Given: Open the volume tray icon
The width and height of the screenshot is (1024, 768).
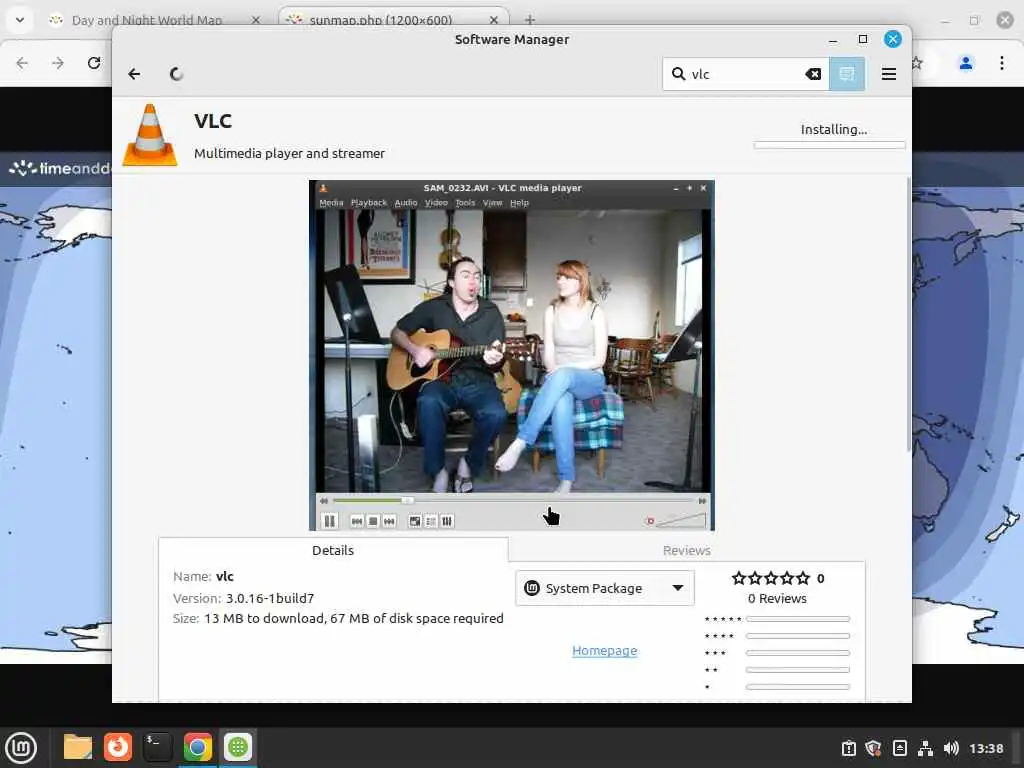Looking at the screenshot, I should click(x=951, y=748).
